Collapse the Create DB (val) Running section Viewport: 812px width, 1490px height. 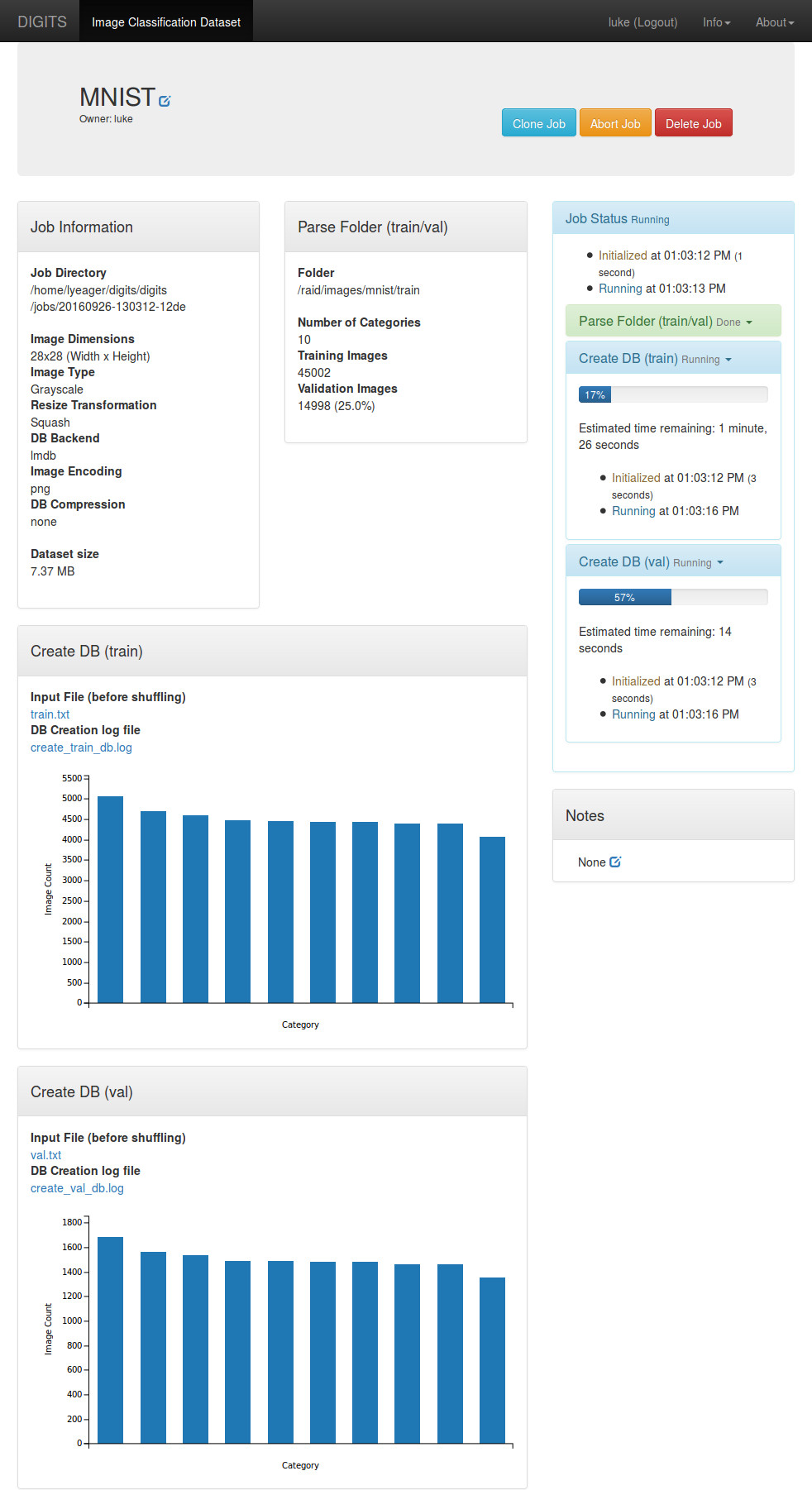point(651,562)
